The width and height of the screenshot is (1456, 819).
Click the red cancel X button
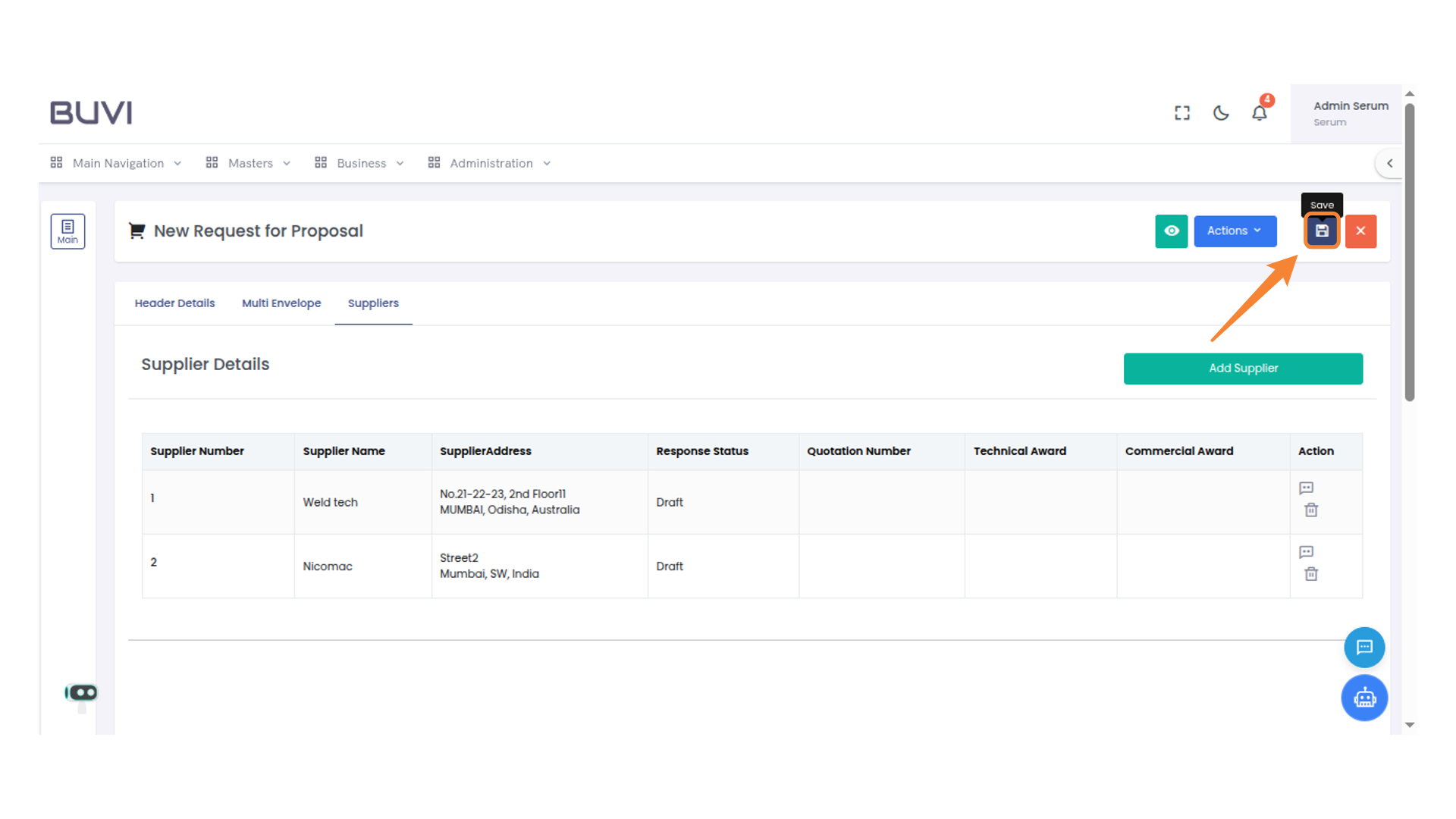click(x=1360, y=231)
